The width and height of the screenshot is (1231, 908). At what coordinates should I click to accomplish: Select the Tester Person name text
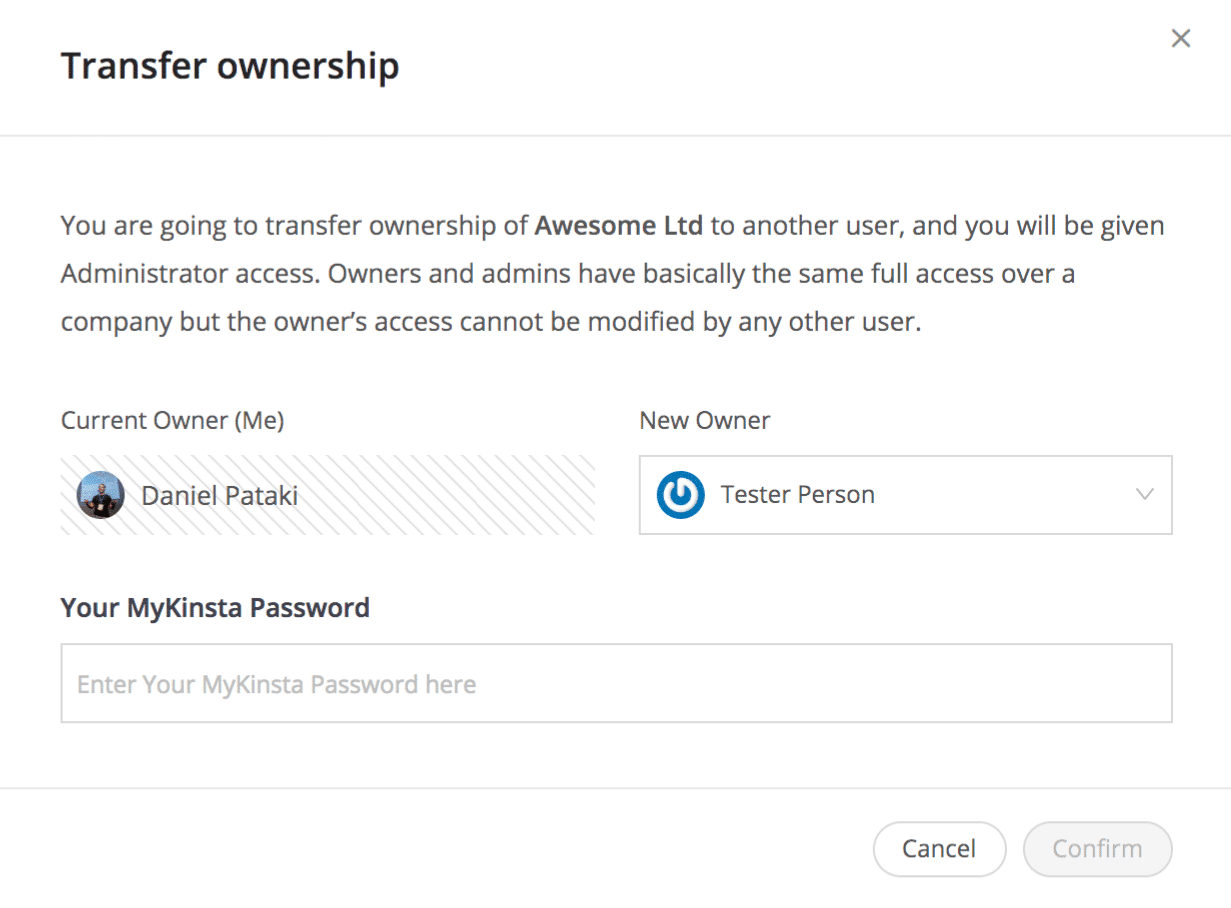797,495
